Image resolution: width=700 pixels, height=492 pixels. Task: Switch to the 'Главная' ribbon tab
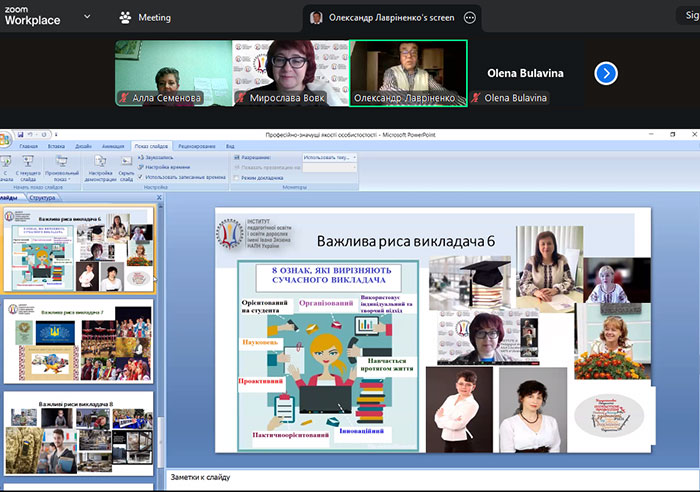point(29,146)
